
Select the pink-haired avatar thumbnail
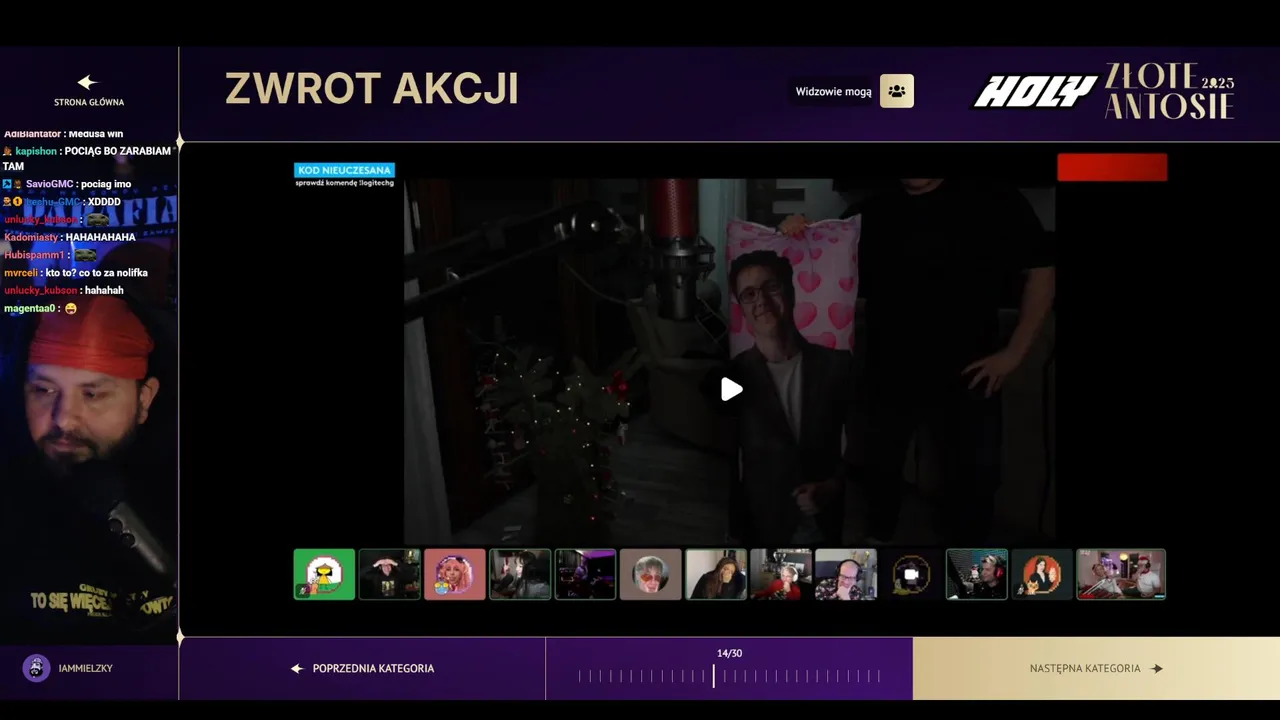tap(455, 574)
